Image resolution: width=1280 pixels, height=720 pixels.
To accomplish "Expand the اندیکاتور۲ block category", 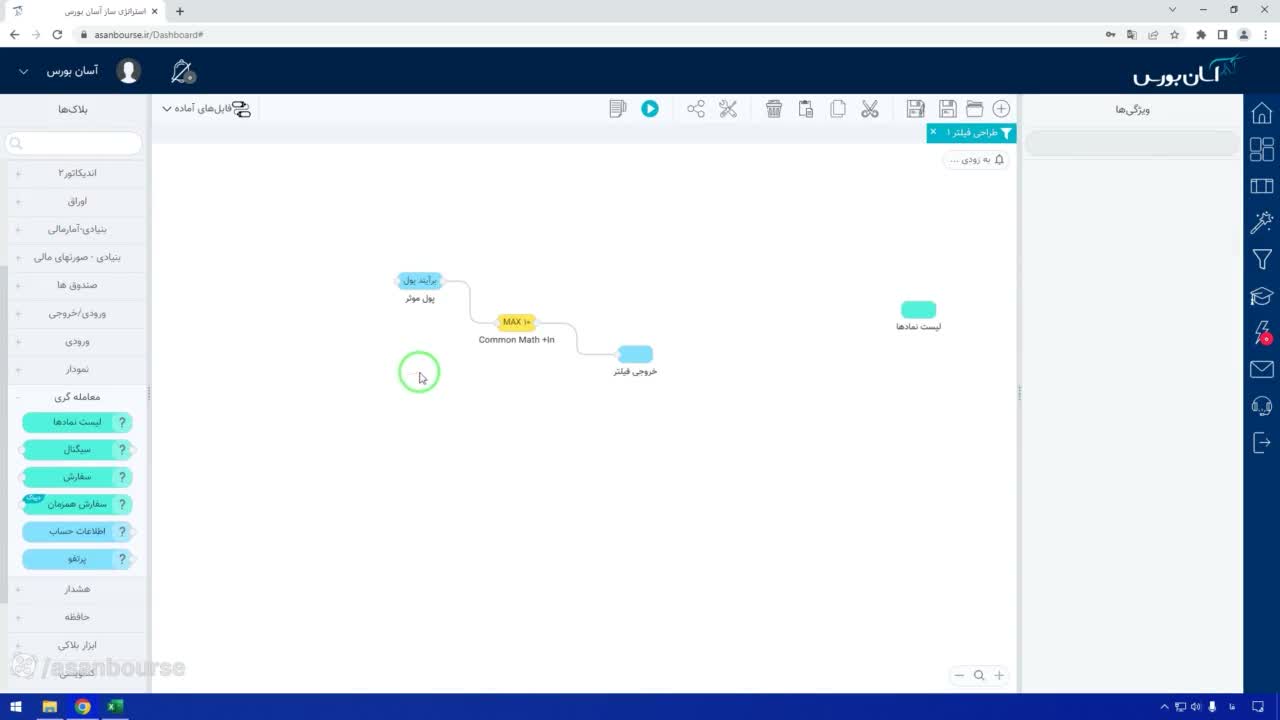I will (77, 173).
